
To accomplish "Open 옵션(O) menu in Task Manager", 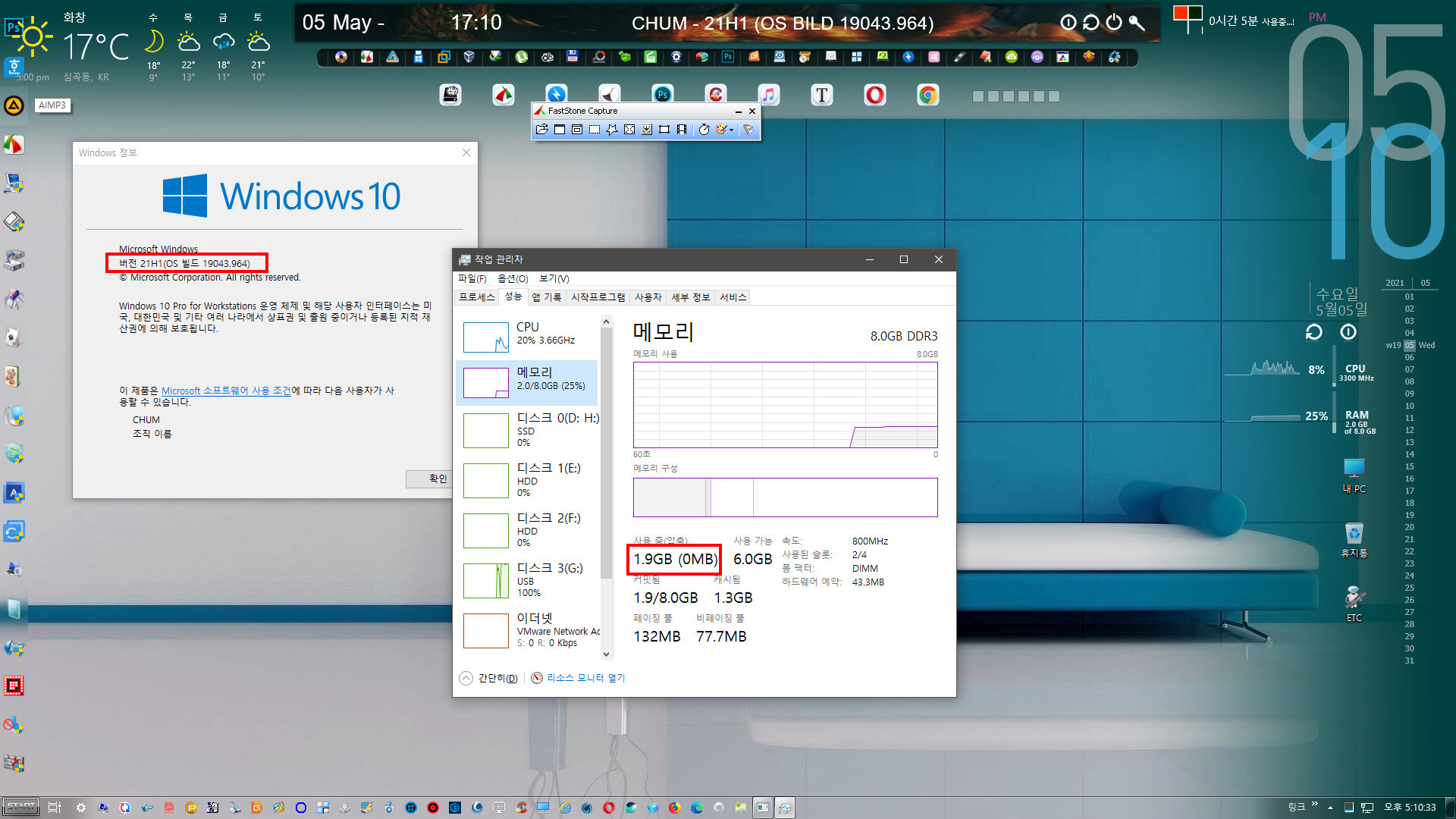I will [x=513, y=278].
